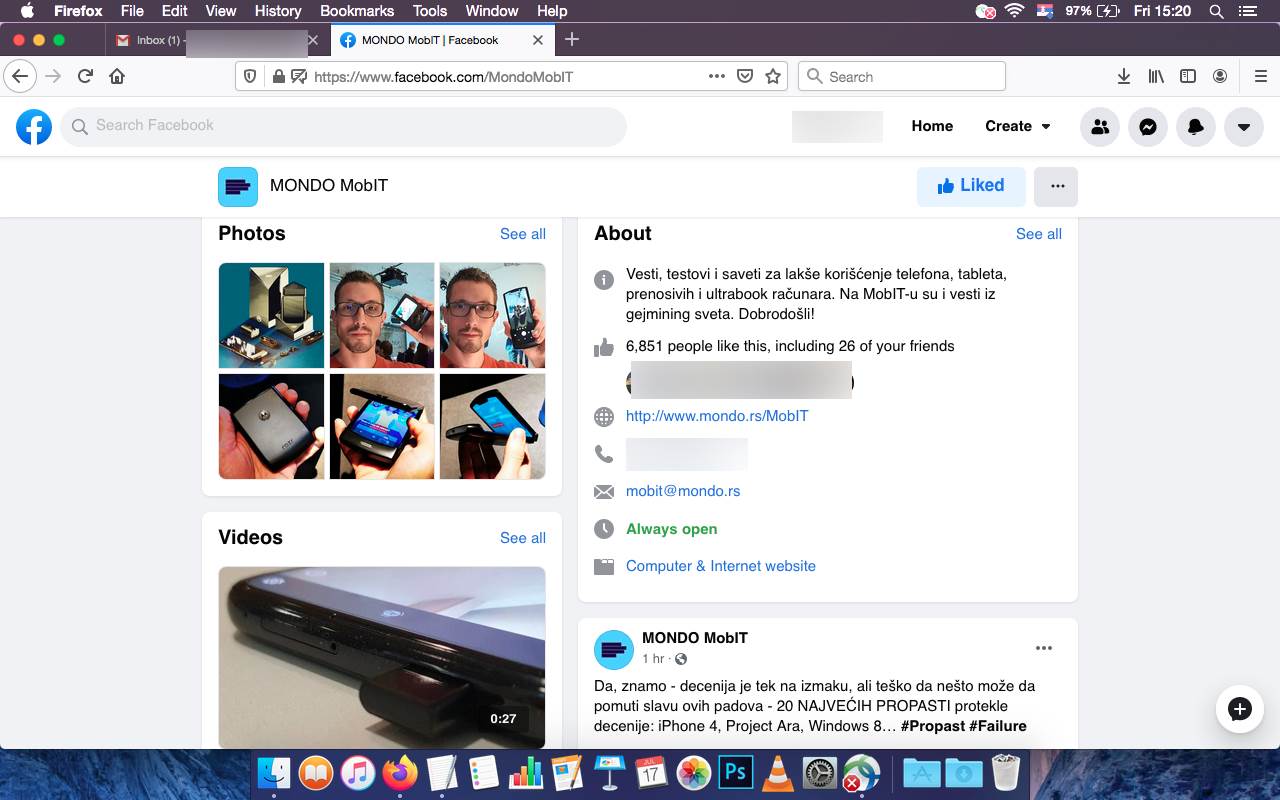Viewport: 1280px width, 800px height.
Task: Click the Facebook logo home icon
Action: point(33,126)
